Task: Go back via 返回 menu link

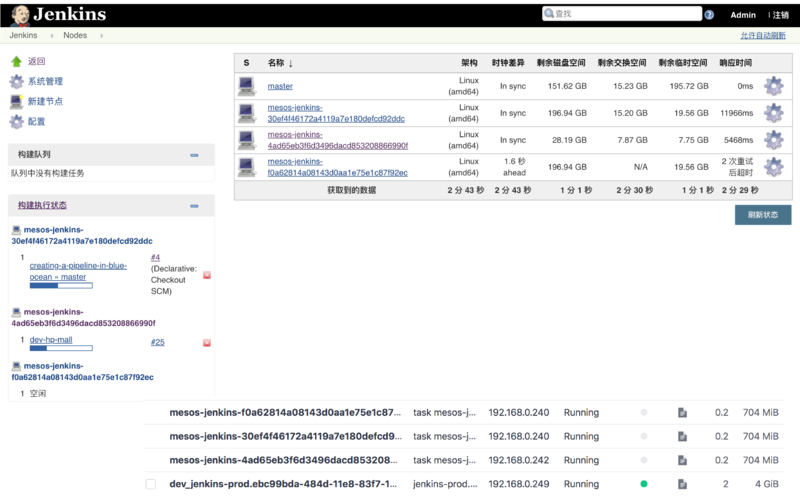Action: [x=36, y=62]
